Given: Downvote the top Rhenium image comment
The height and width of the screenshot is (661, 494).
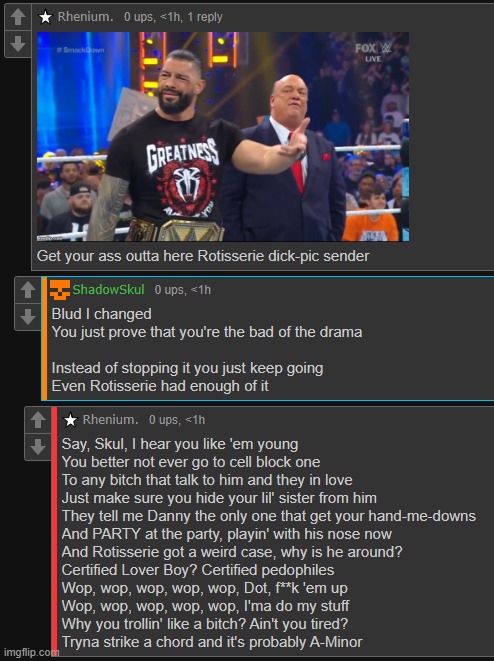Looking at the screenshot, I should [18, 43].
